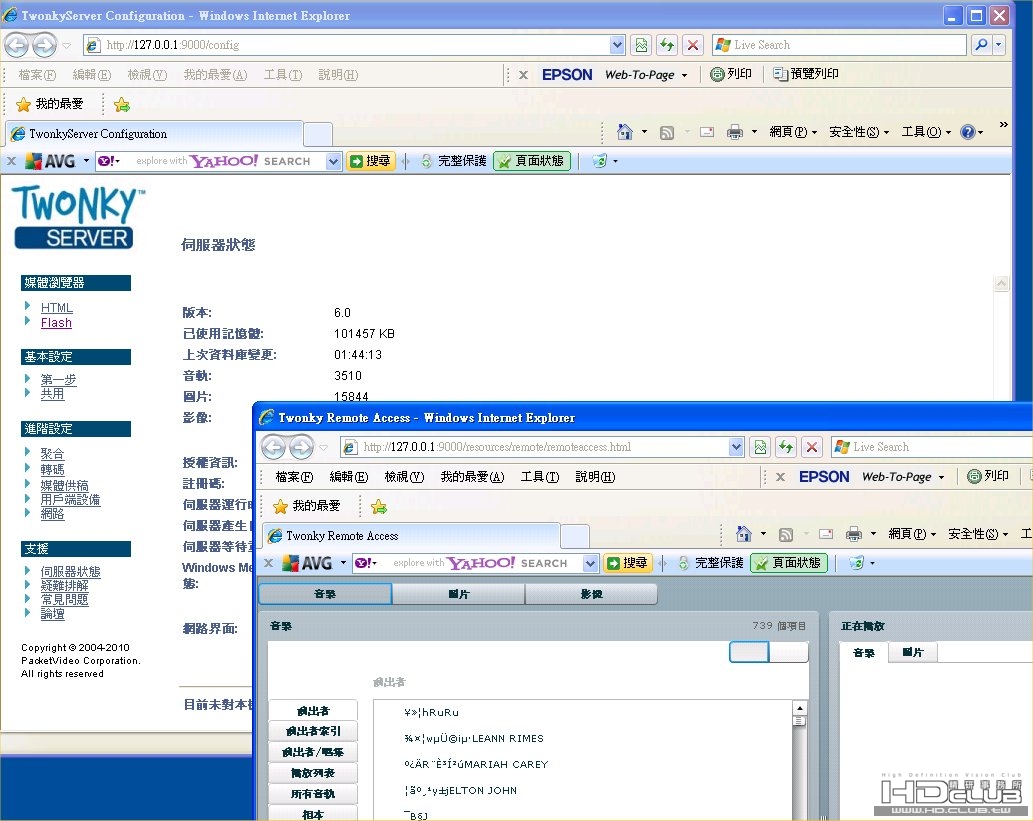The width and height of the screenshot is (1033, 821).
Task: Click add-to-favorites star in Remote Access window
Action: click(x=379, y=506)
